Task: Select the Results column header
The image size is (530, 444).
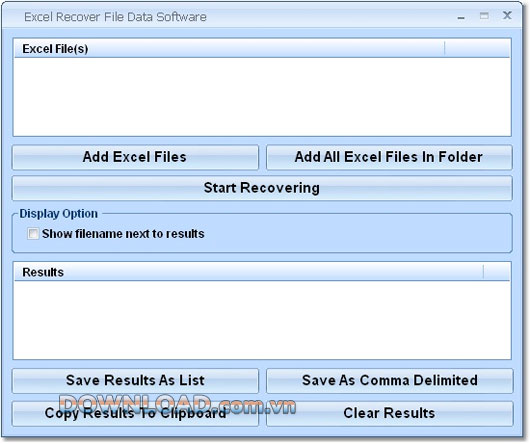Action: tap(249, 272)
